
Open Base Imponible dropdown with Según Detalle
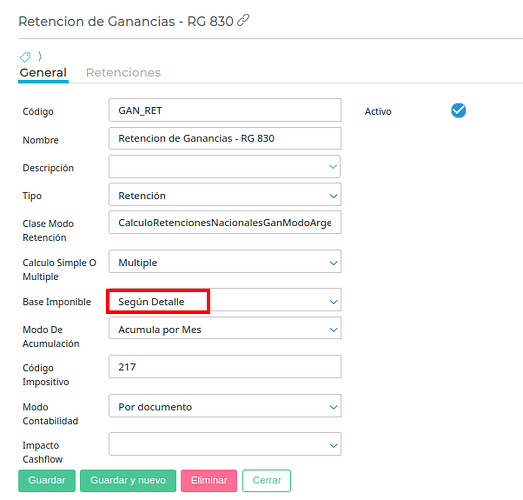[225, 300]
